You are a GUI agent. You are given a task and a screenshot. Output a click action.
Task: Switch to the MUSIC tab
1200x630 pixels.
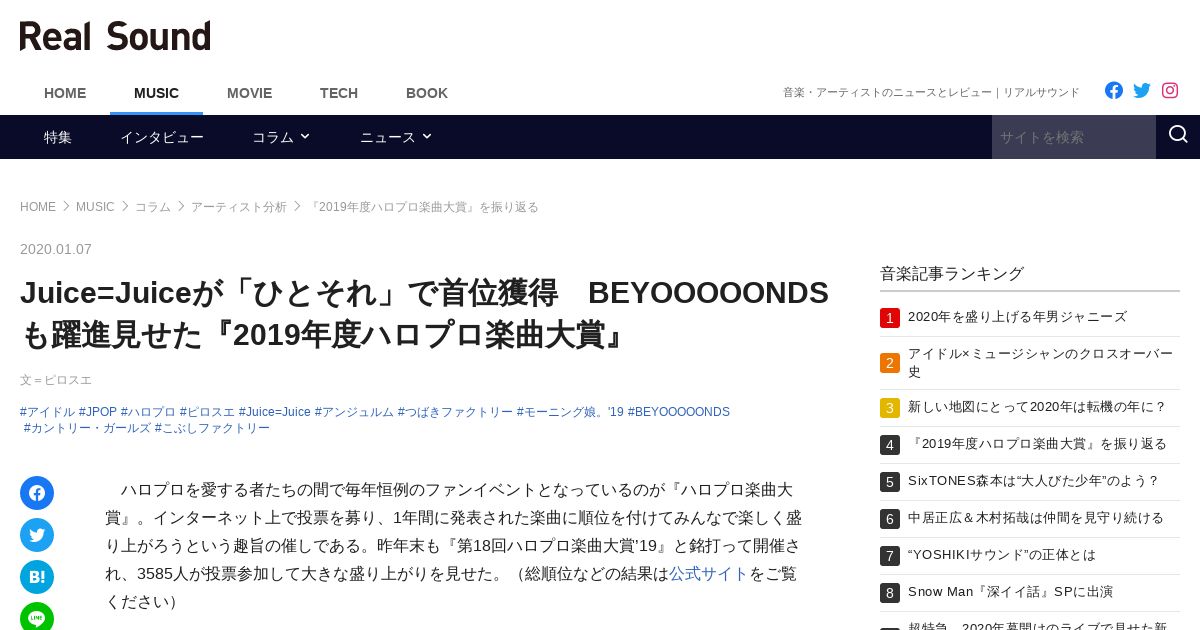click(x=156, y=93)
